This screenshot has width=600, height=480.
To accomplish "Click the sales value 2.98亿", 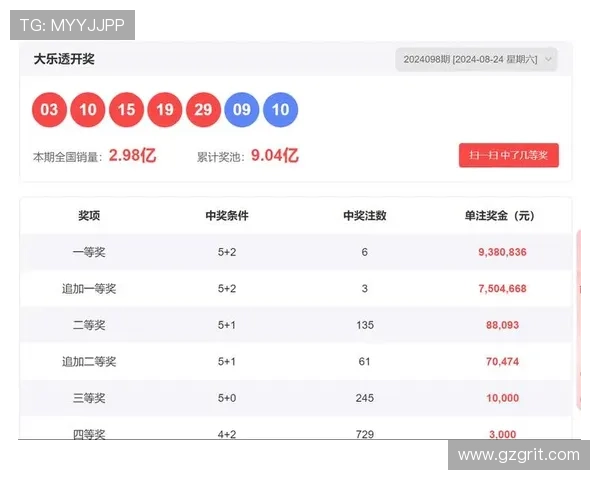I will (132, 155).
